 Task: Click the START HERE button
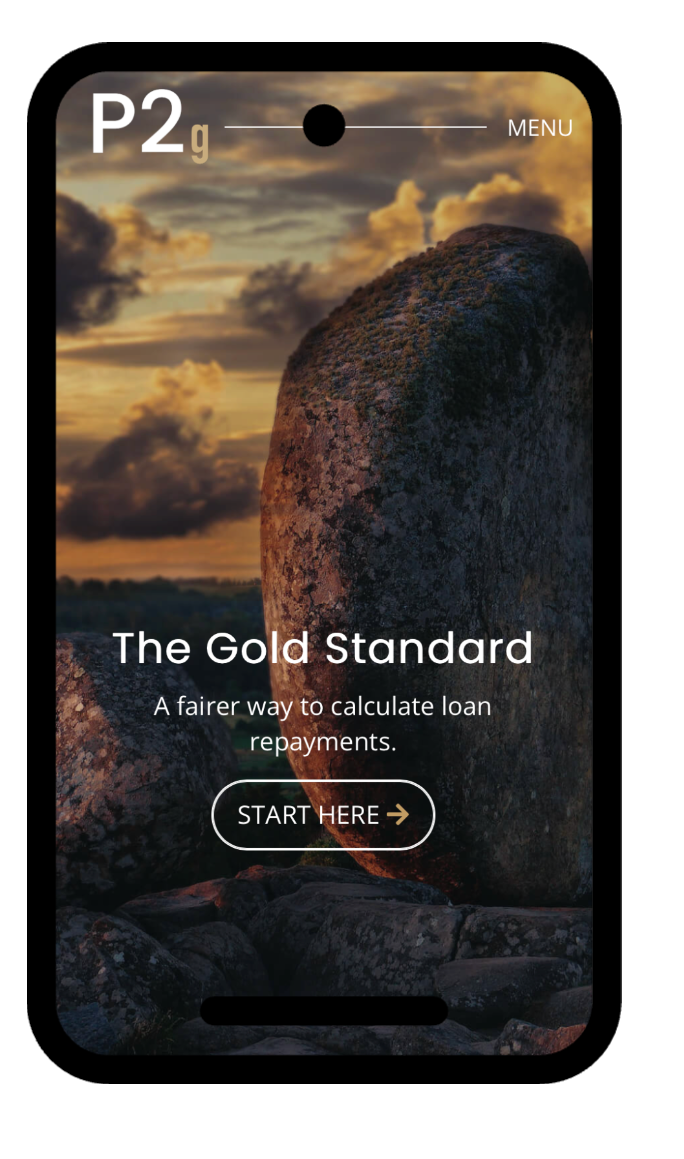coord(323,815)
